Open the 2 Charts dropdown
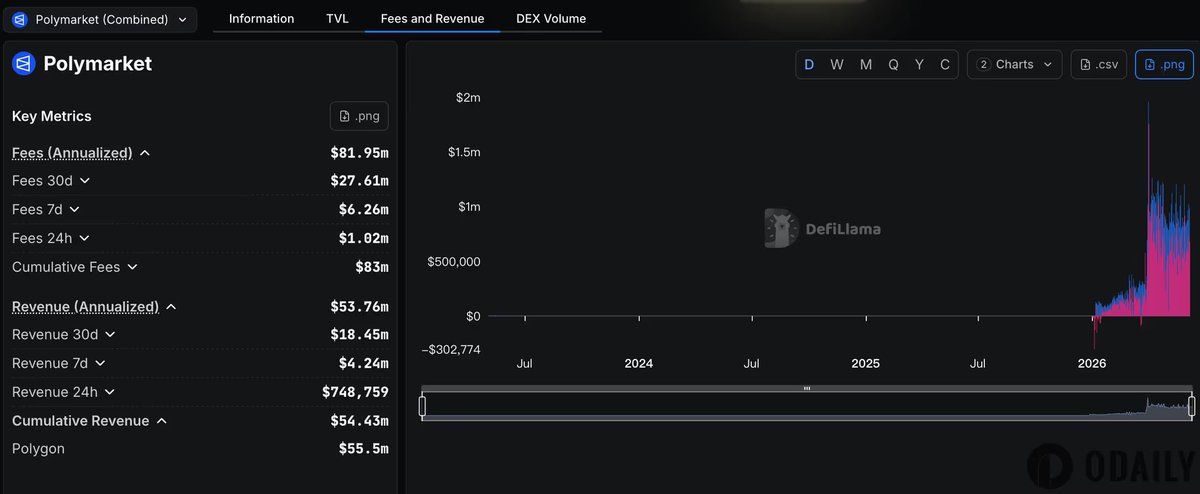This screenshot has width=1200, height=494. click(1014, 64)
